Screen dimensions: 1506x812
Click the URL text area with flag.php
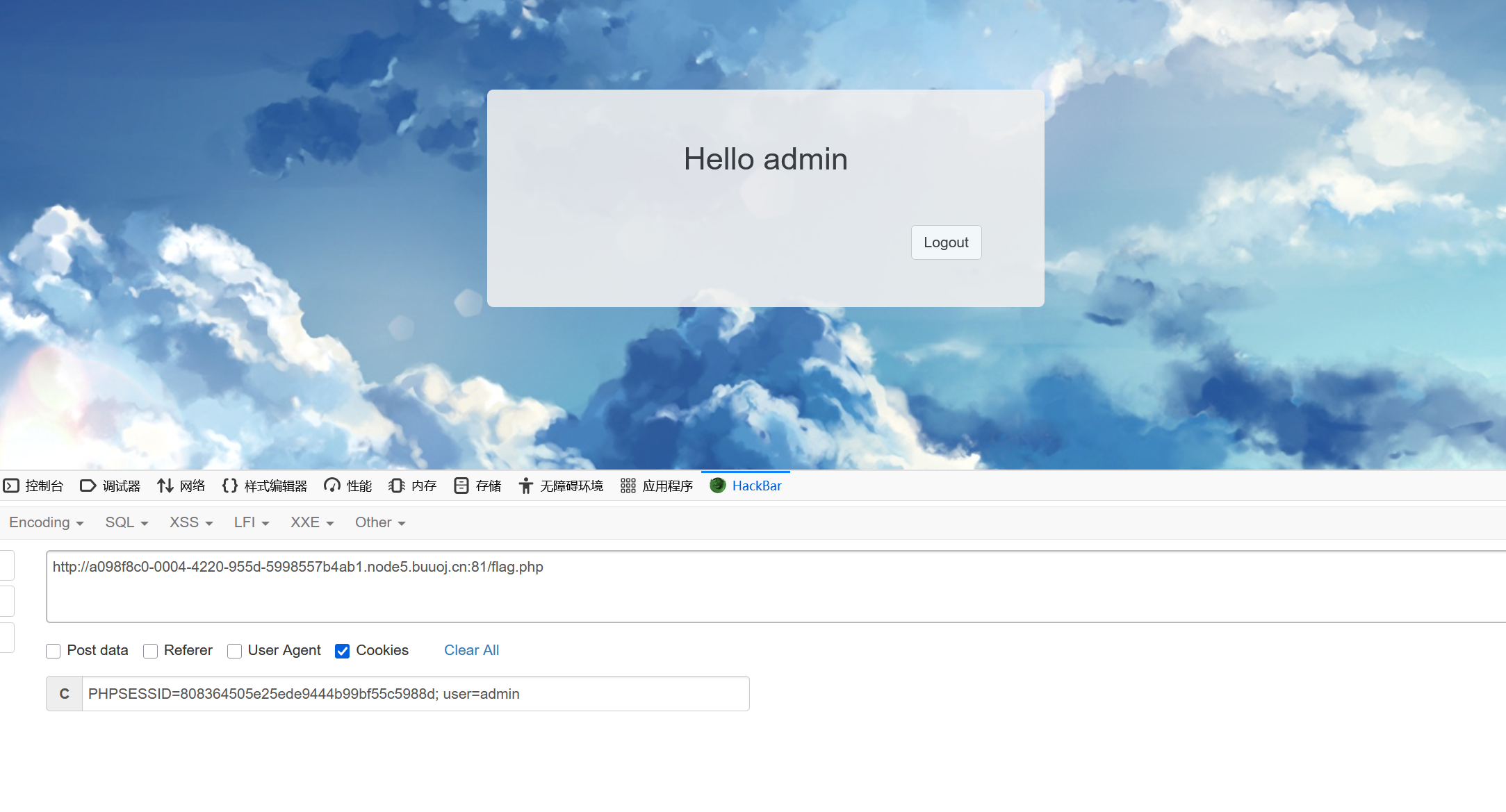776,587
